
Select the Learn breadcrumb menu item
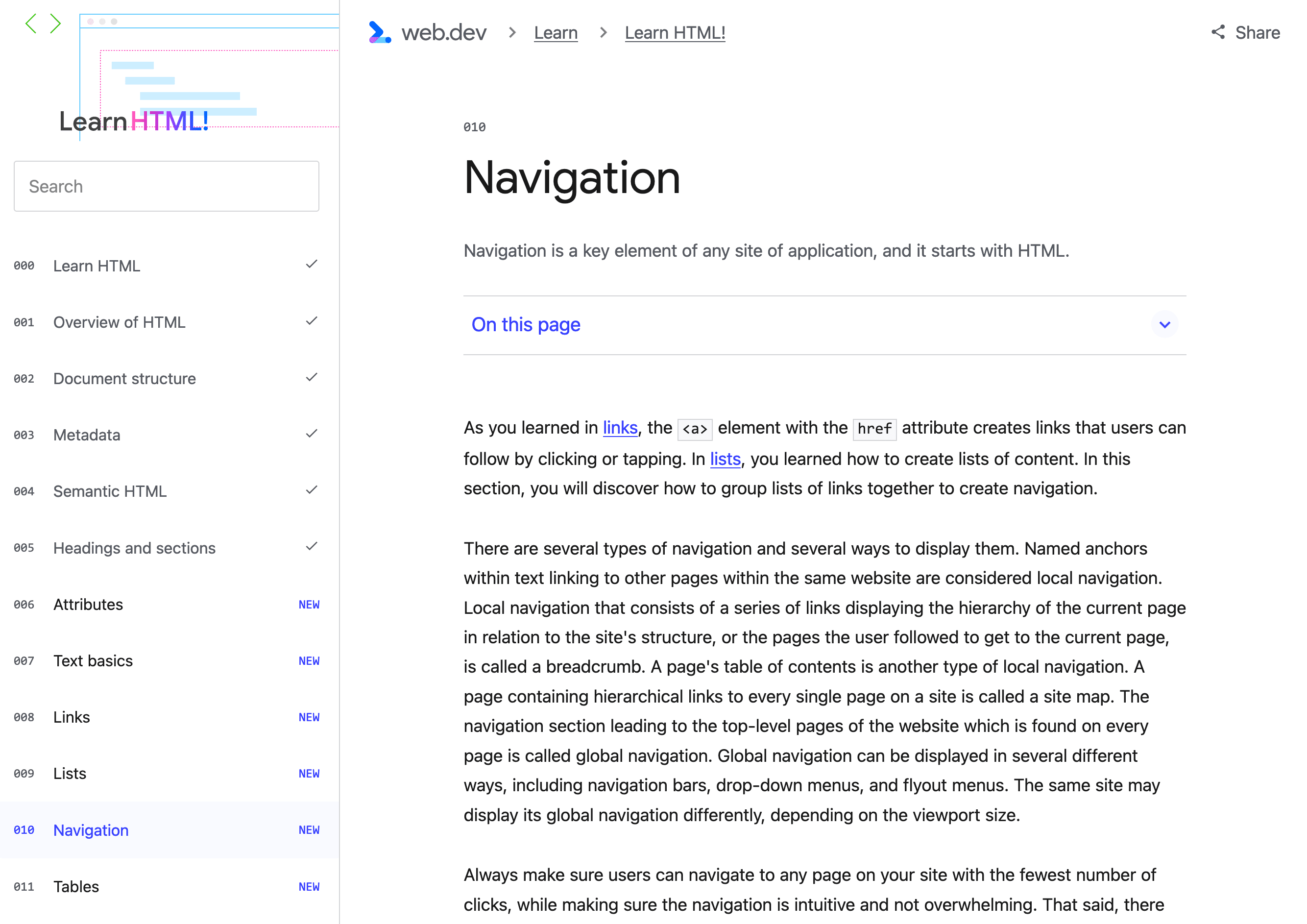click(555, 33)
